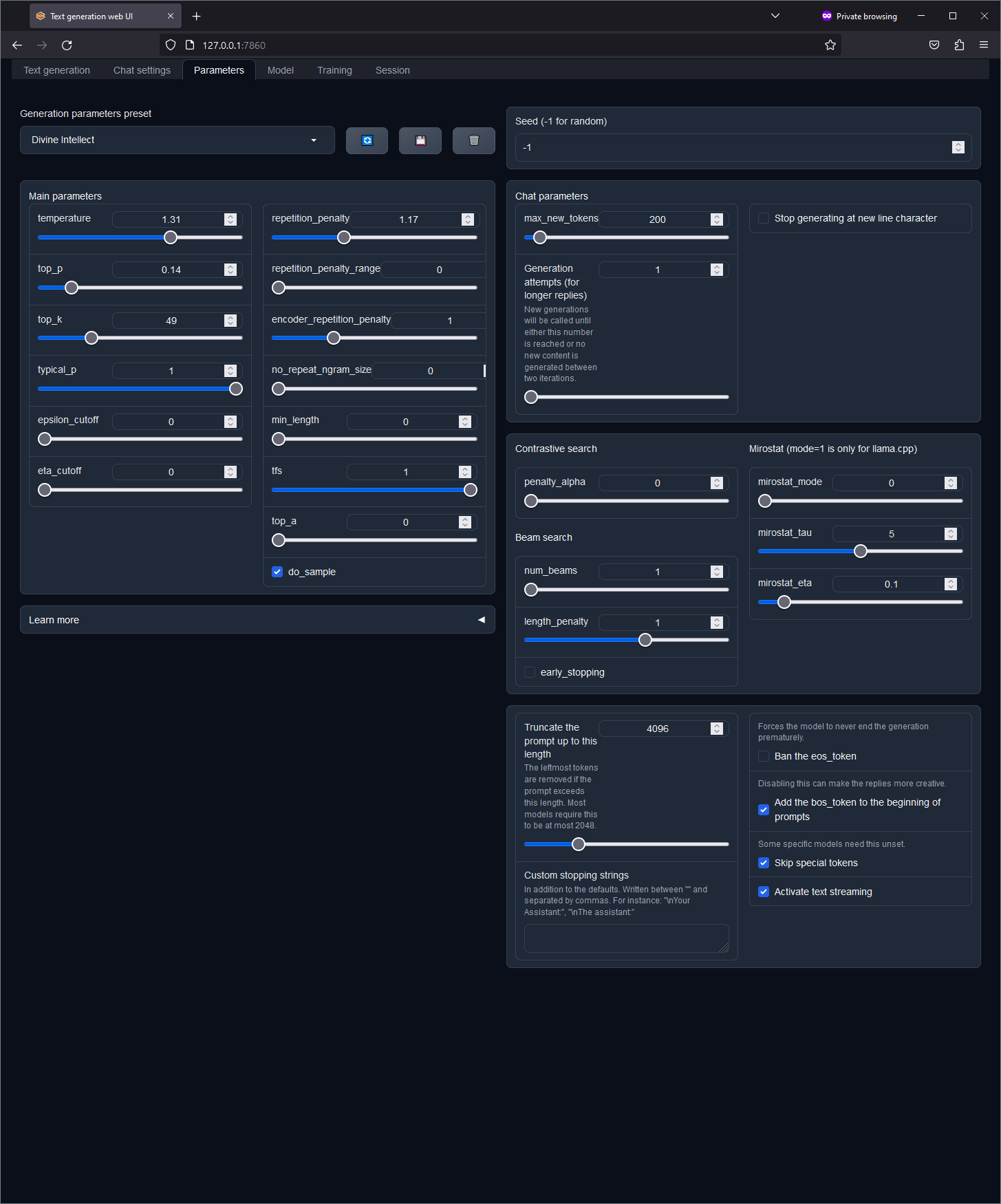Viewport: 1001px width, 1204px height.
Task: Click the Private browsing indicator
Action: click(859, 17)
